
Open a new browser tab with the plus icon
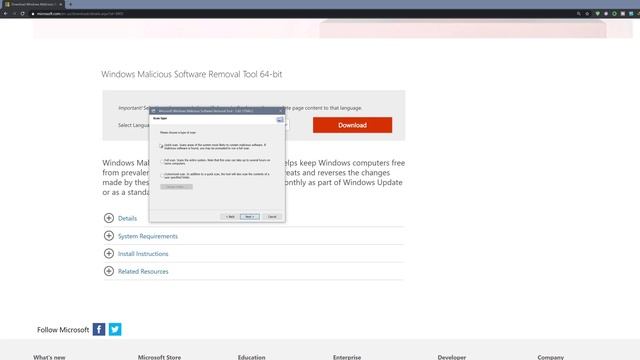(x=70, y=4)
